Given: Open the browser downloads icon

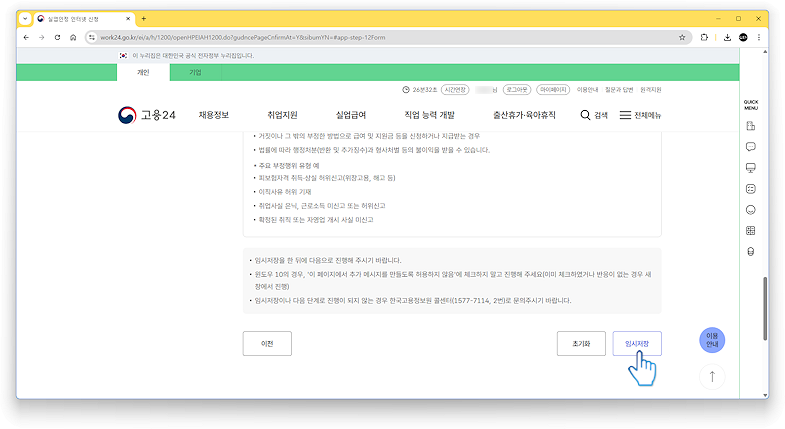Looking at the screenshot, I should click(x=727, y=38).
